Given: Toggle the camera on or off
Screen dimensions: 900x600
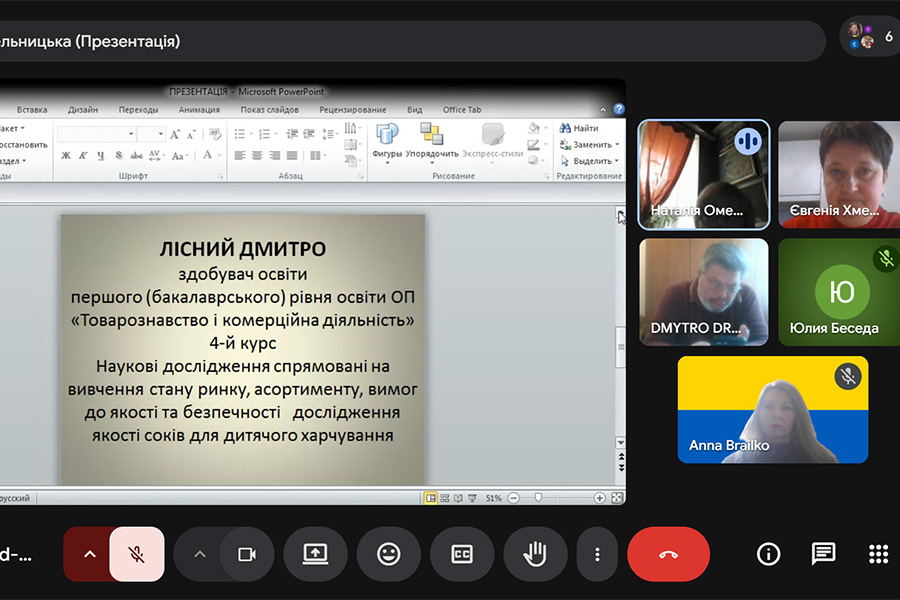Looking at the screenshot, I should [x=246, y=554].
